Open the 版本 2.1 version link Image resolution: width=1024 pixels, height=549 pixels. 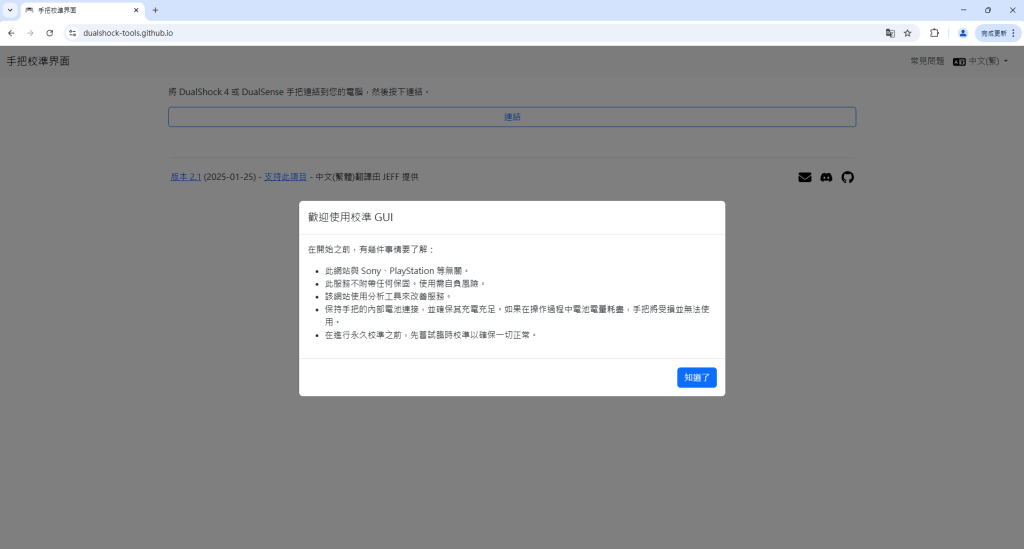coord(185,177)
